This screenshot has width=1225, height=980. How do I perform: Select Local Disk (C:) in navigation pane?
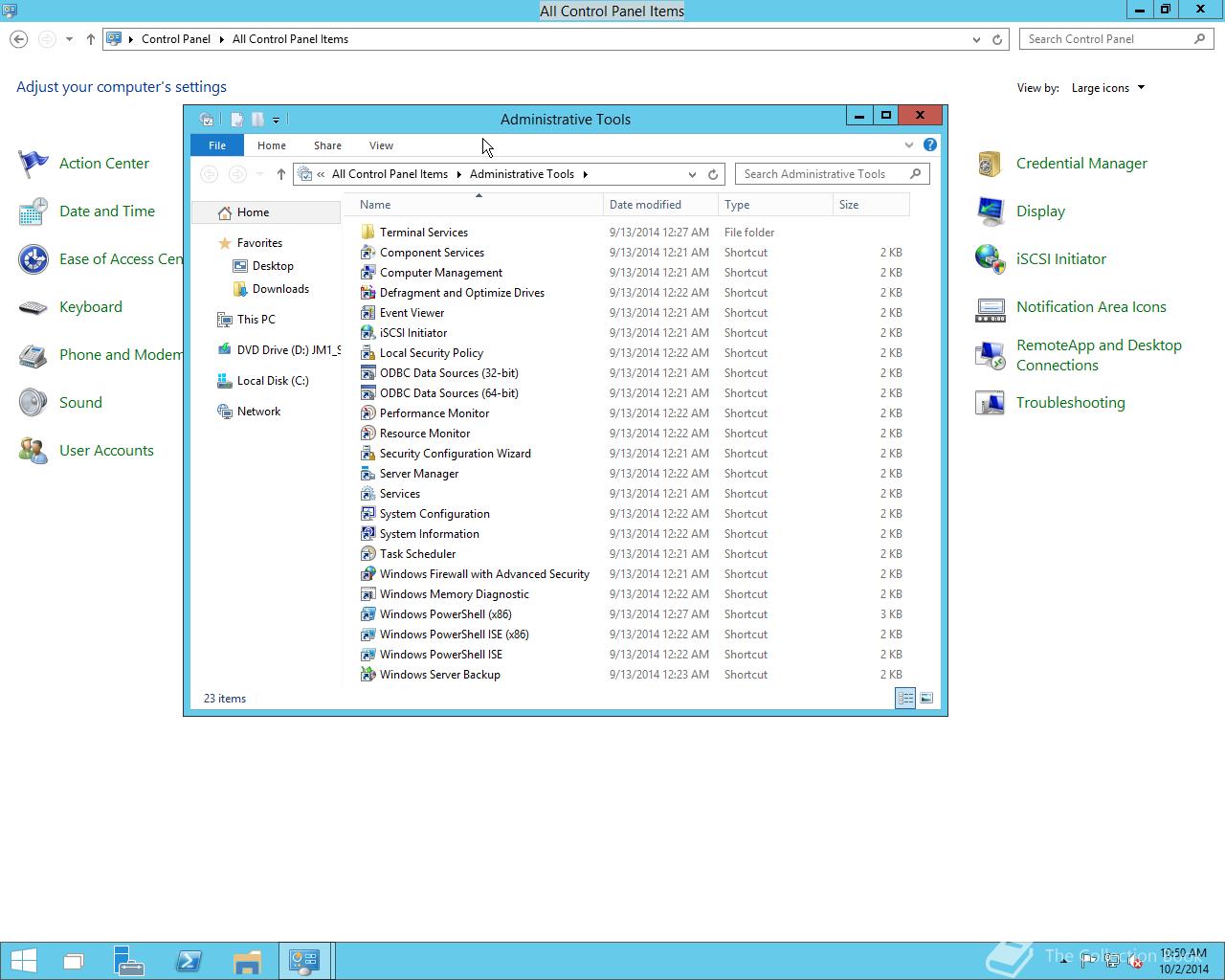pos(273,381)
